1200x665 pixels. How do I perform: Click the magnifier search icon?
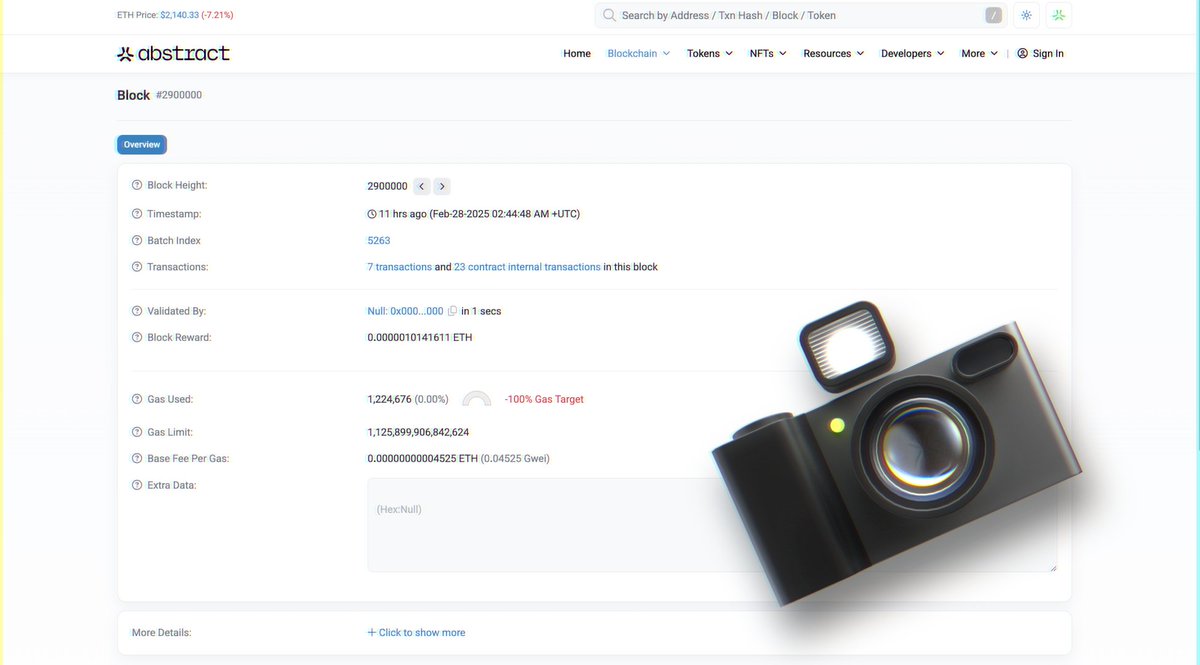click(609, 15)
